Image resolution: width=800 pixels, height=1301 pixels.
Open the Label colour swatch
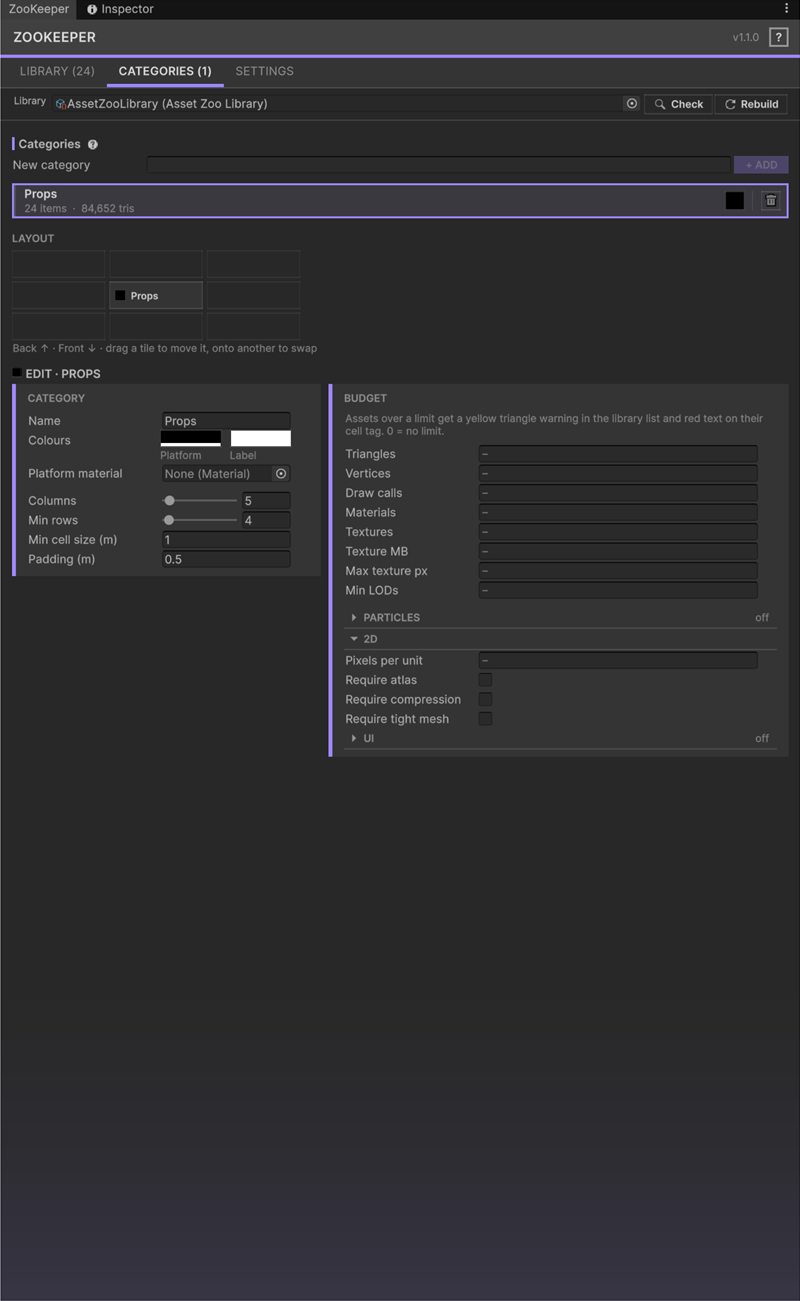(x=260, y=438)
